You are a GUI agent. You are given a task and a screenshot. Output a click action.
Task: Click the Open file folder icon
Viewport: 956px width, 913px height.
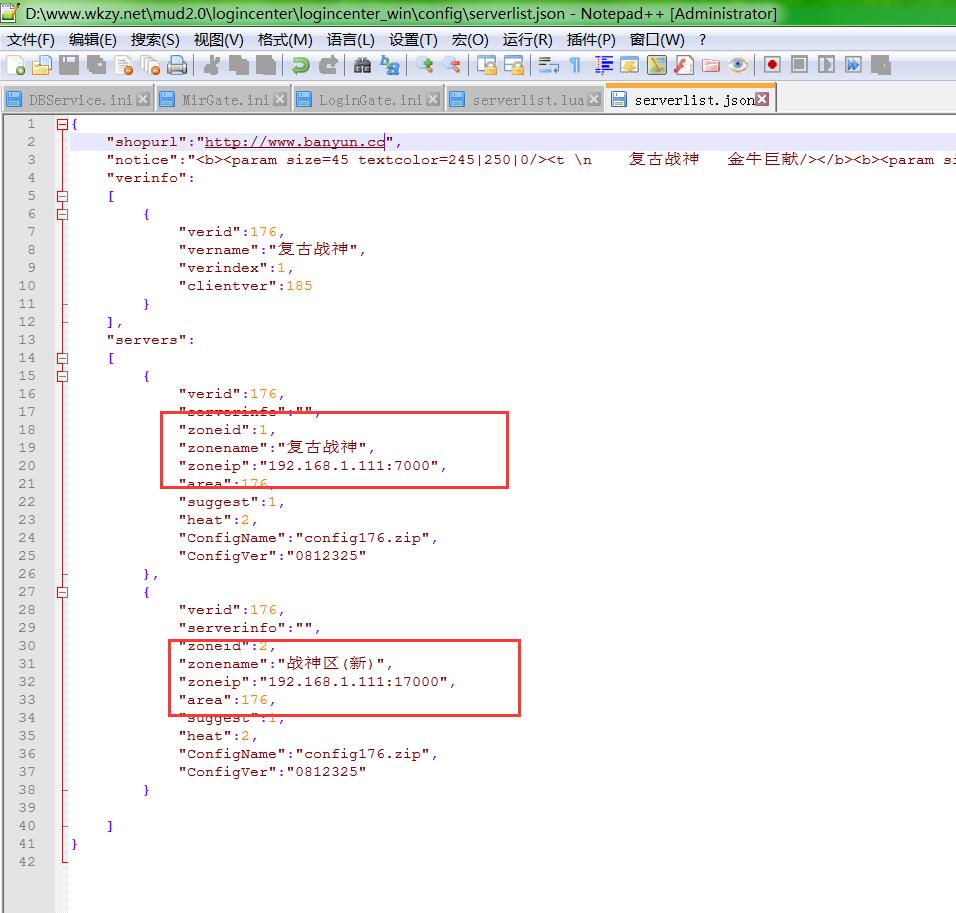[41, 66]
